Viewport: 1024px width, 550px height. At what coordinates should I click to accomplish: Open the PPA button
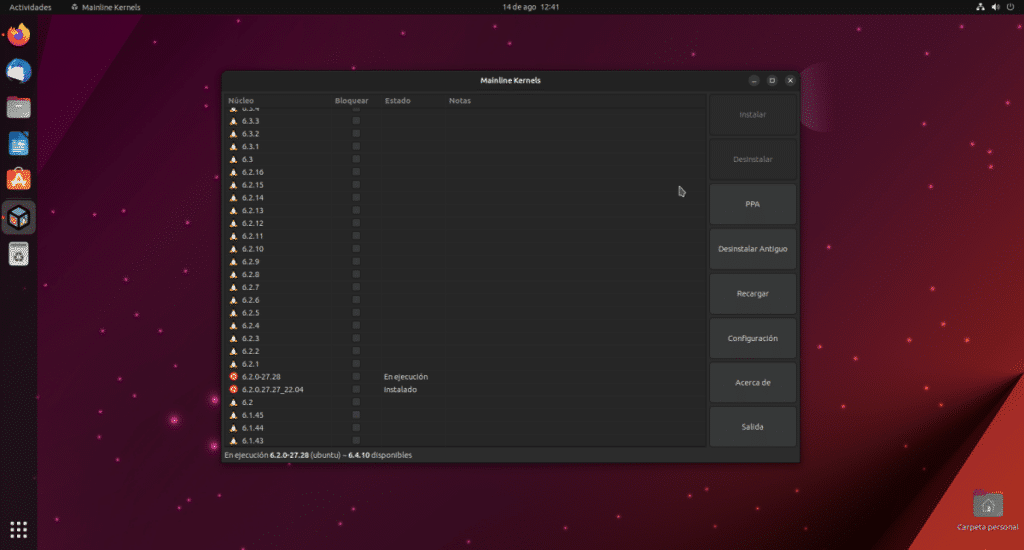[x=752, y=204]
